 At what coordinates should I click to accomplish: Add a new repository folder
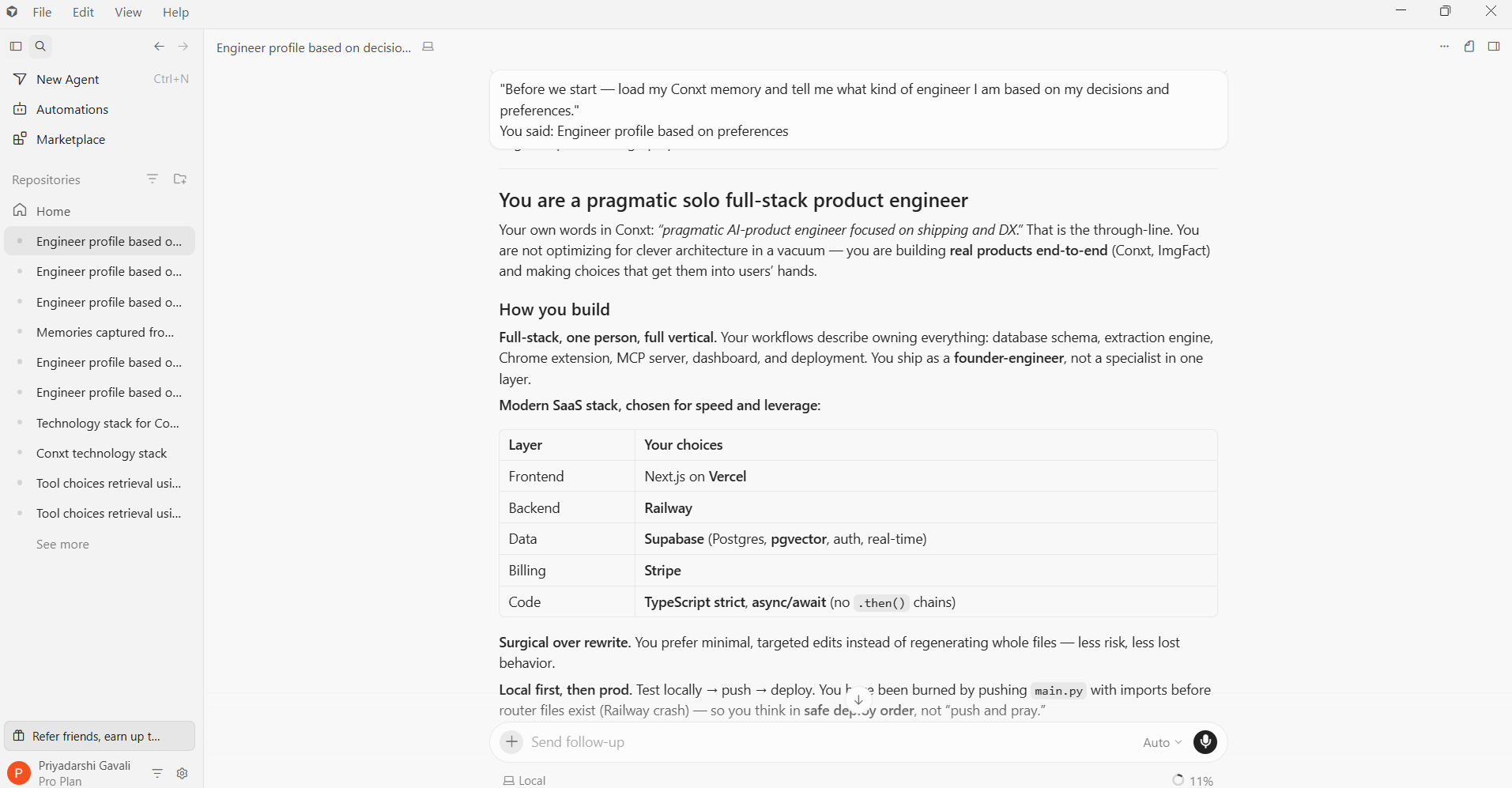pos(180,179)
